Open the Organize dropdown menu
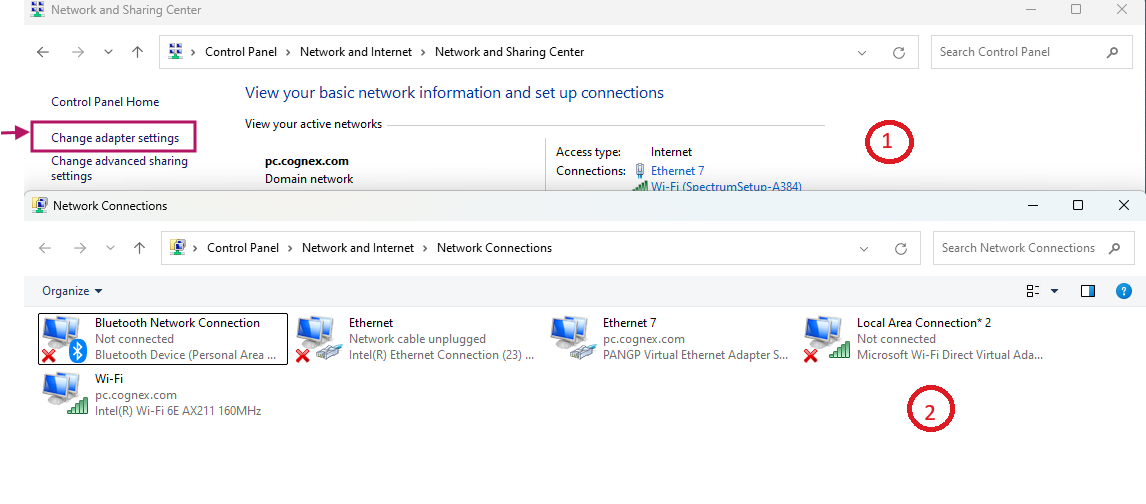The width and height of the screenshot is (1146, 504). click(x=72, y=291)
